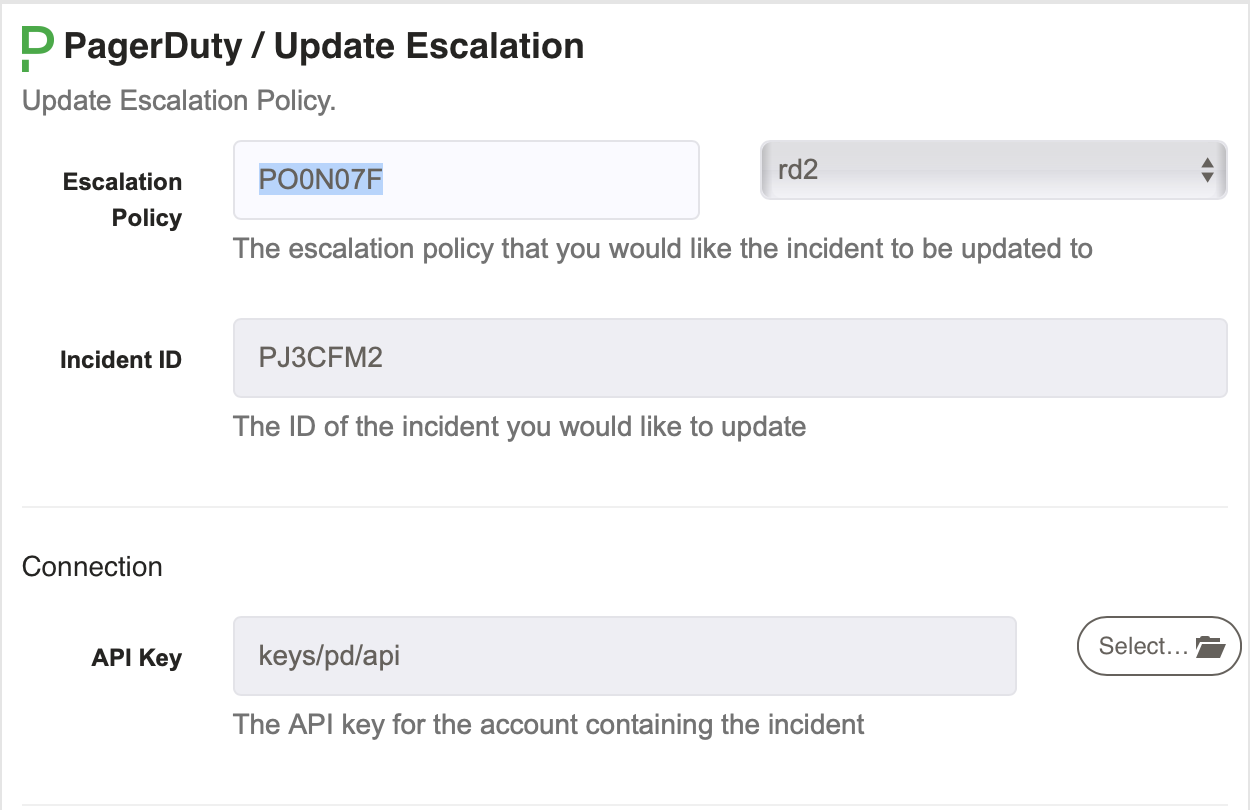The image size is (1250, 810).
Task: Click the Connection section heading
Action: 92,567
